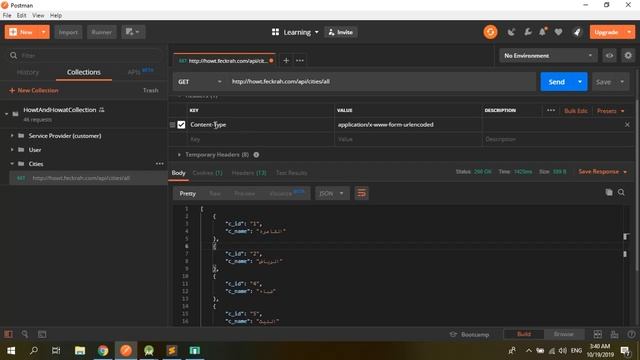
Task: Open the New button dropdown arrow
Action: (x=43, y=32)
